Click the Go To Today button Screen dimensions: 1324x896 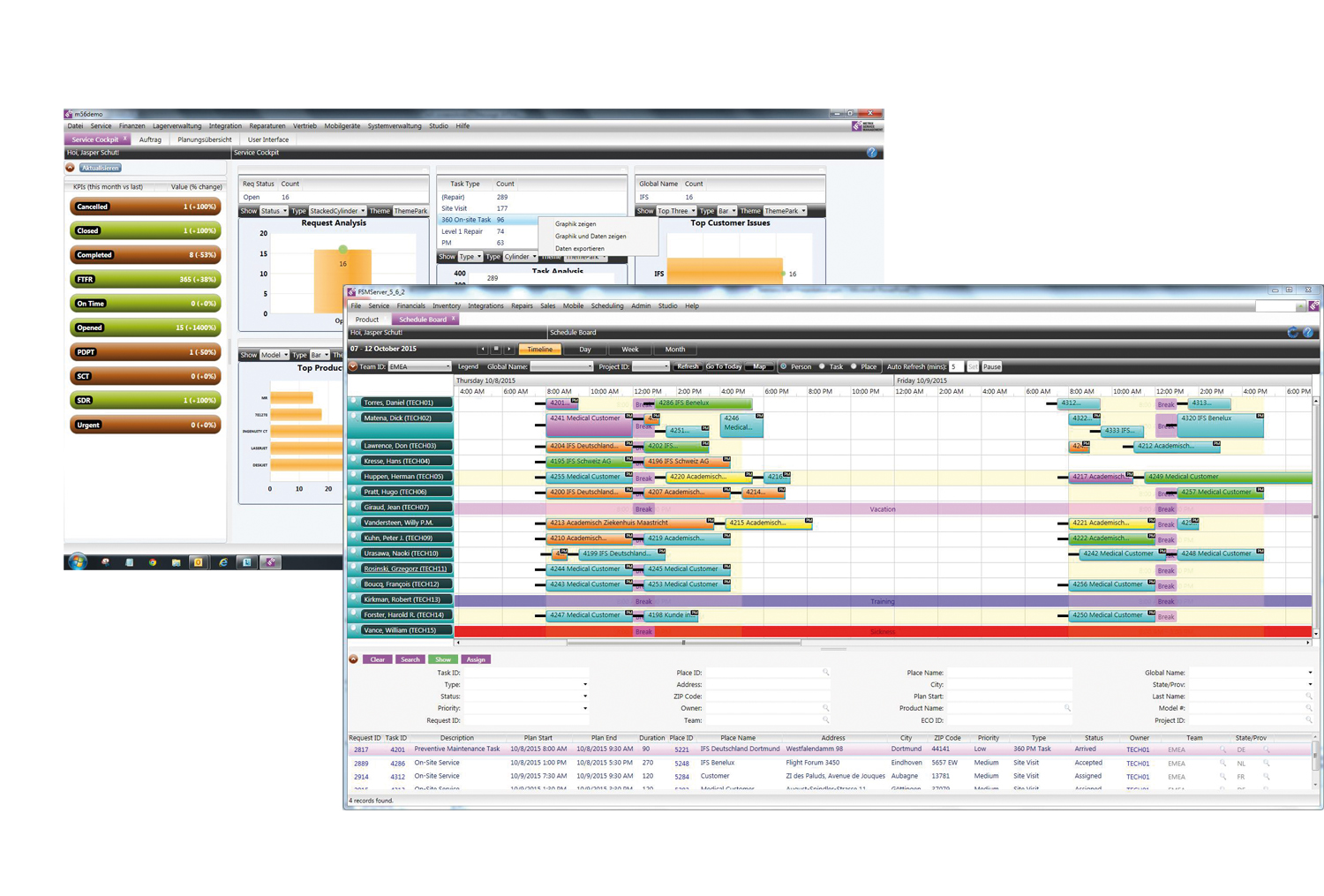click(723, 366)
